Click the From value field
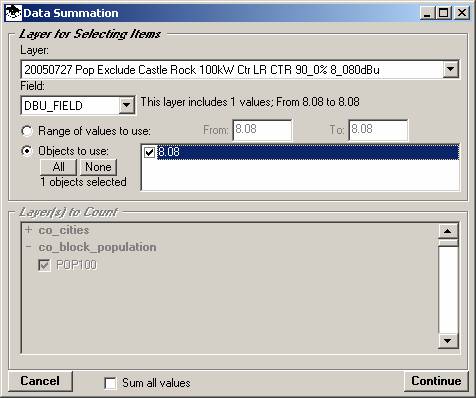This screenshot has width=476, height=398. point(262,130)
